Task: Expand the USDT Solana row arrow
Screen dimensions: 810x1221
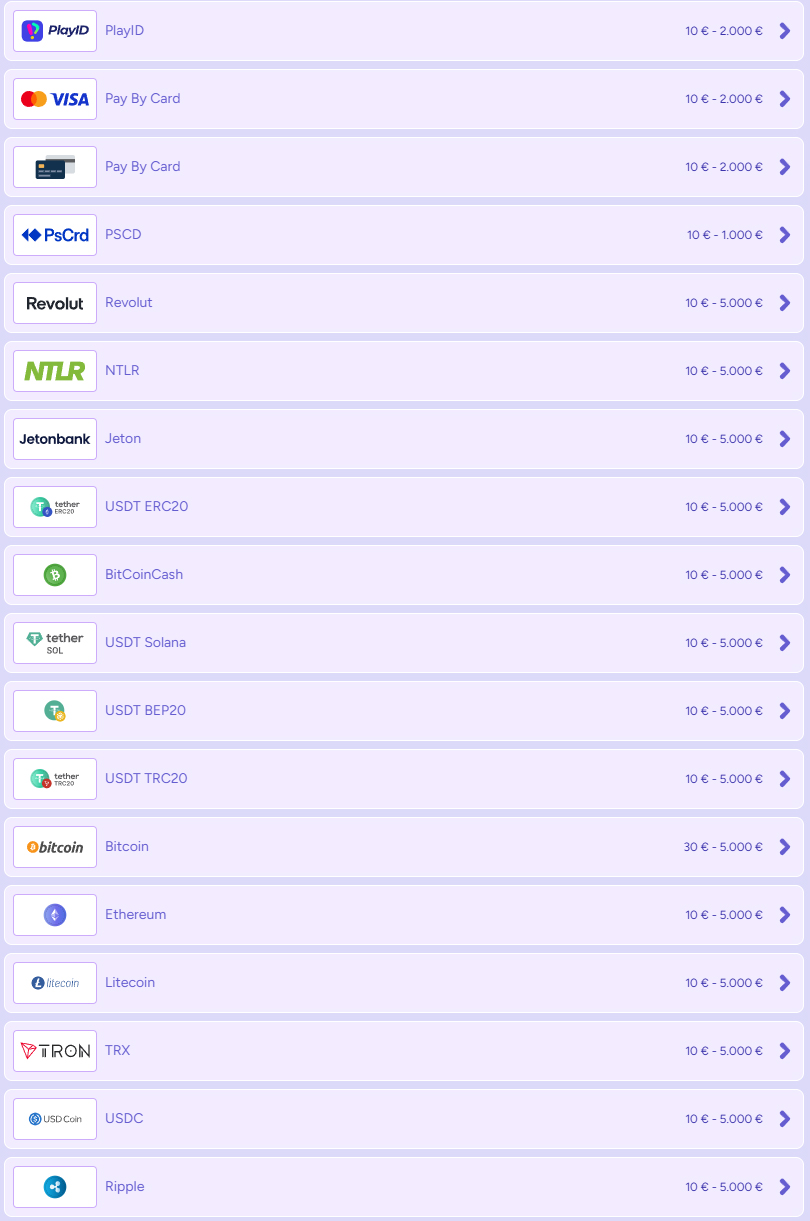Action: pos(785,643)
